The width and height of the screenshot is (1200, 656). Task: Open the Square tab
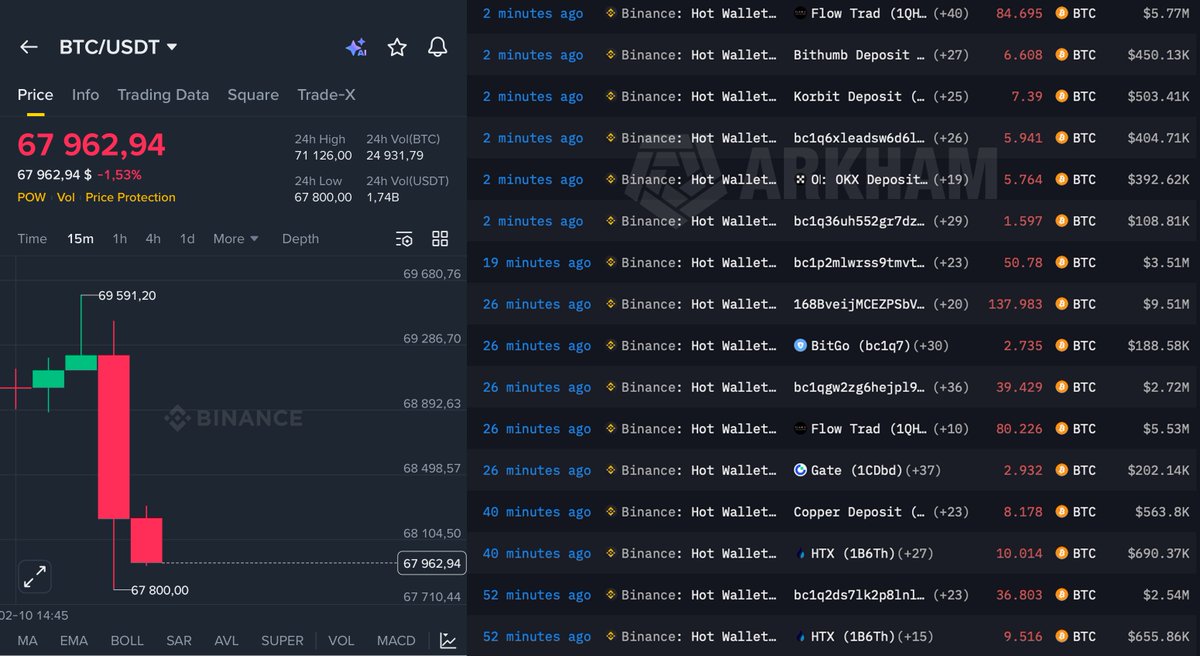tap(253, 94)
